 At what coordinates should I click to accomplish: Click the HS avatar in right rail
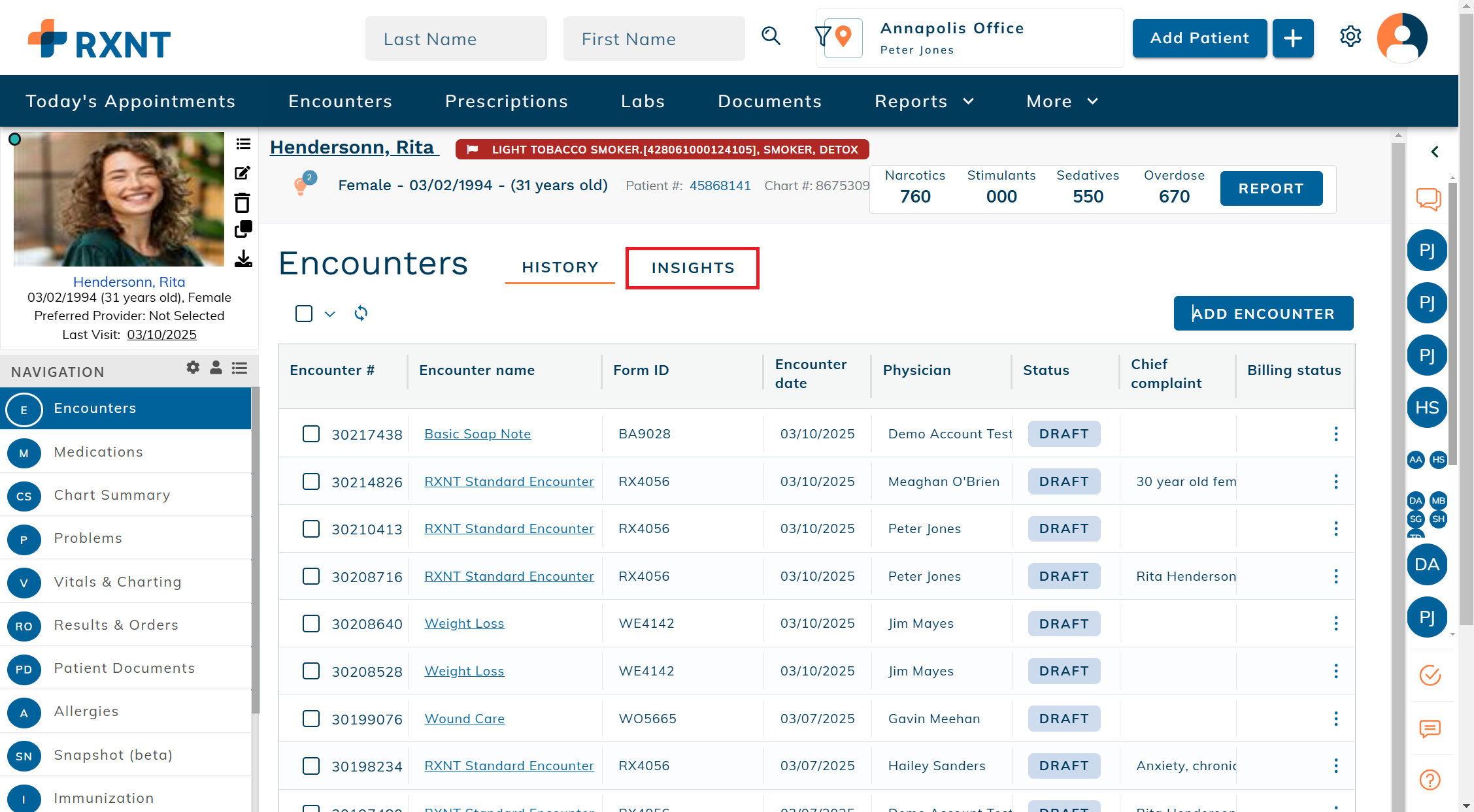point(1427,408)
